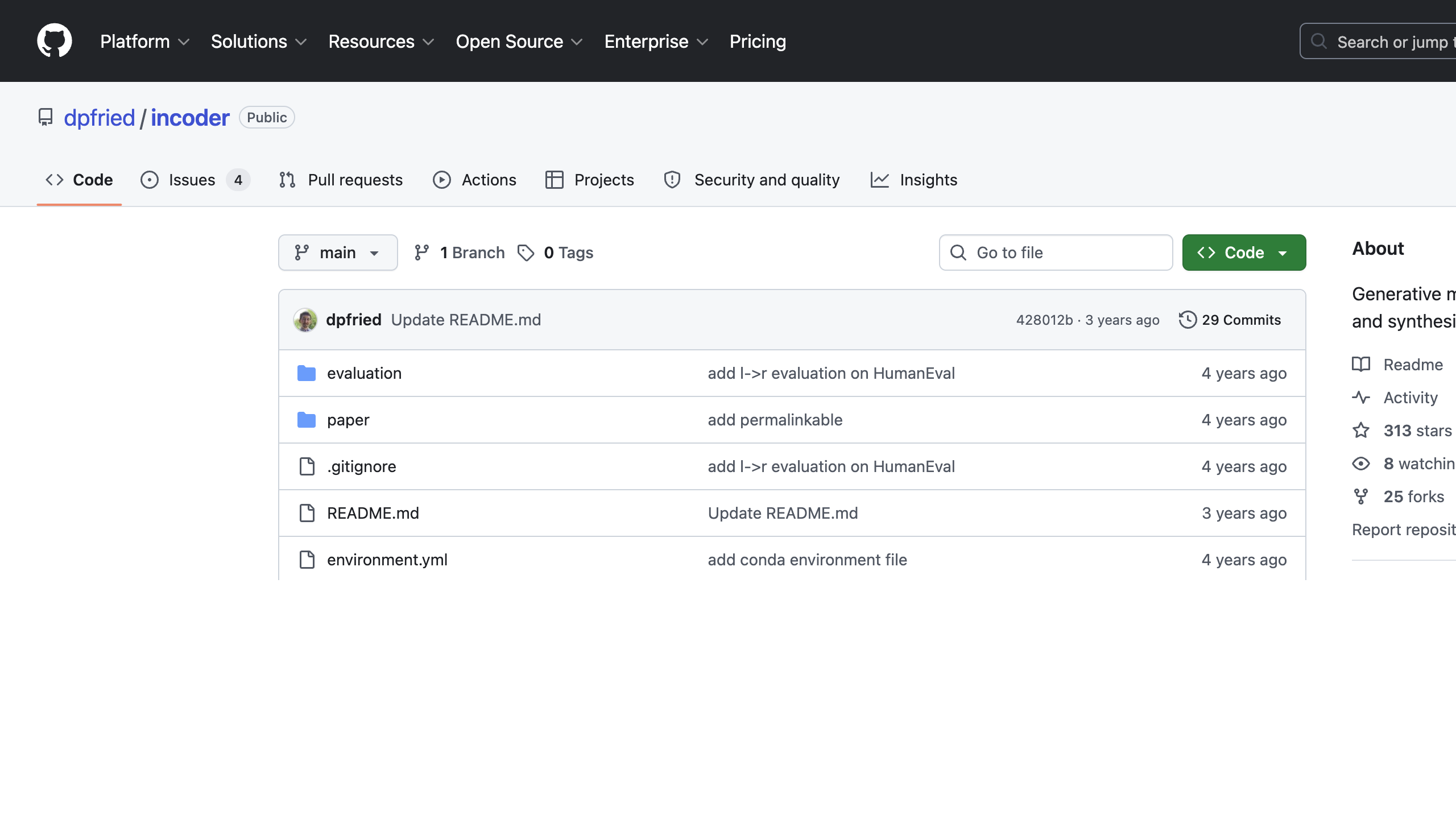Image resolution: width=1456 pixels, height=819 pixels.
Task: Switch to the Code tab
Action: [79, 180]
